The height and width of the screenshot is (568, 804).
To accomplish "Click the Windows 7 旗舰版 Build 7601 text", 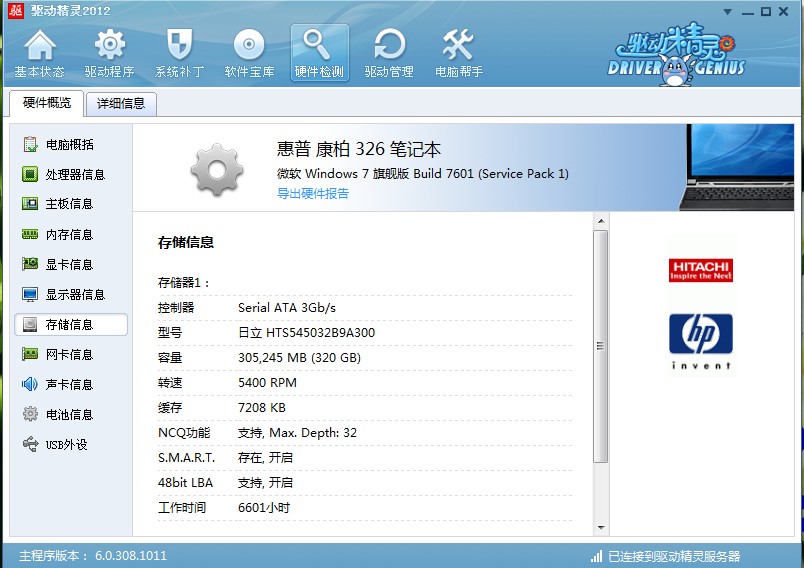I will pyautogui.click(x=423, y=174).
